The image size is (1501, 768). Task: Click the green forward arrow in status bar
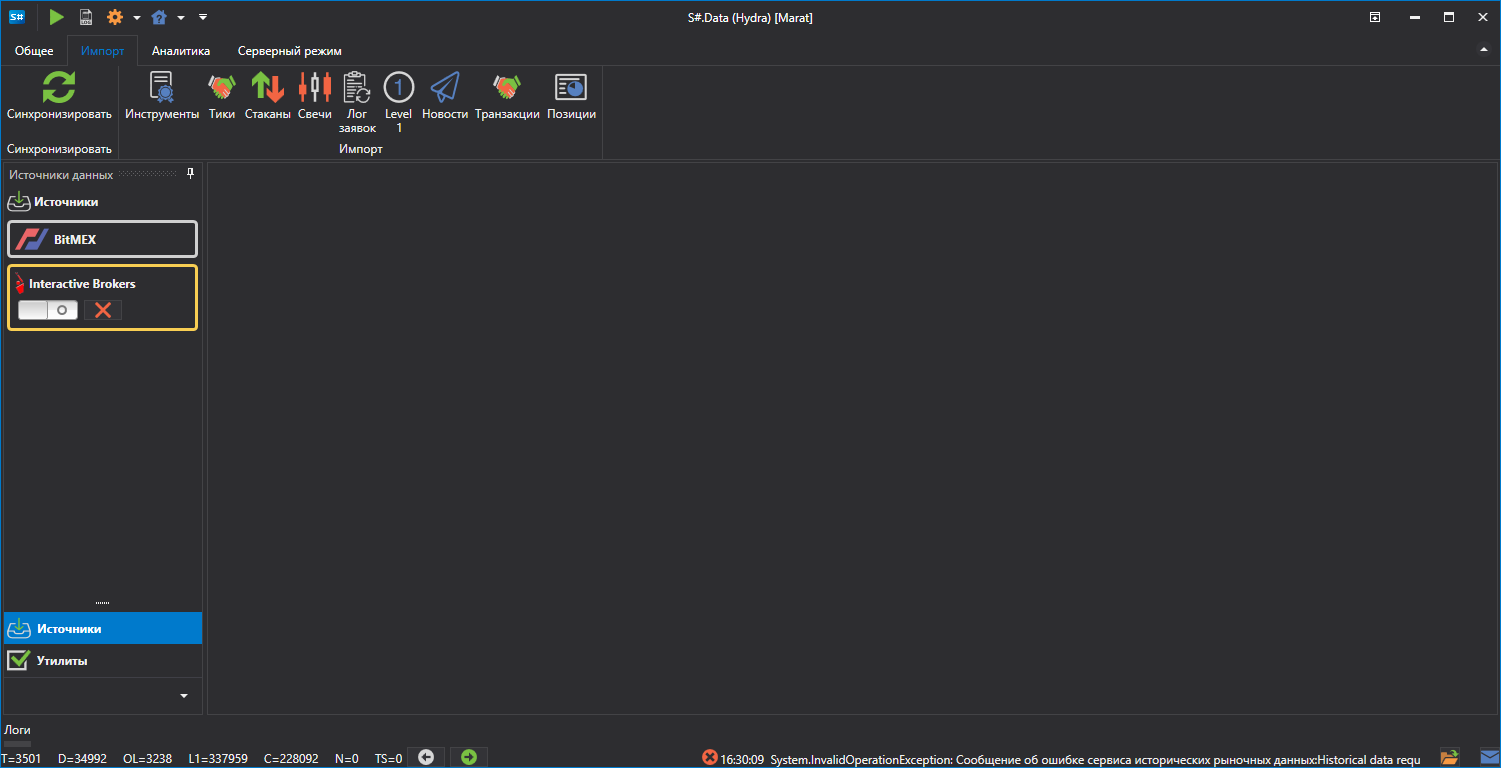[x=469, y=758]
